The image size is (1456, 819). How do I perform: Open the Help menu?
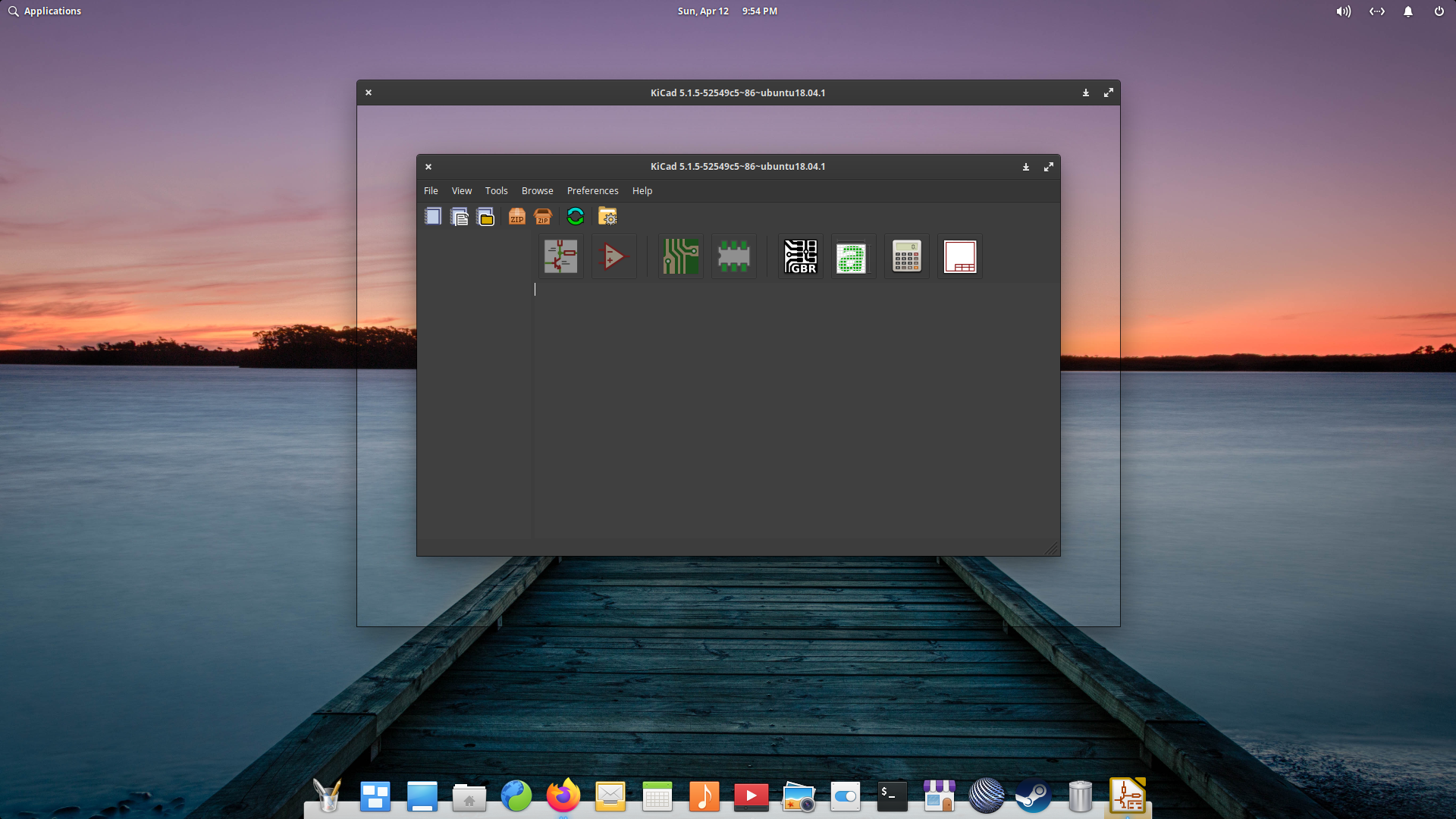point(642,190)
